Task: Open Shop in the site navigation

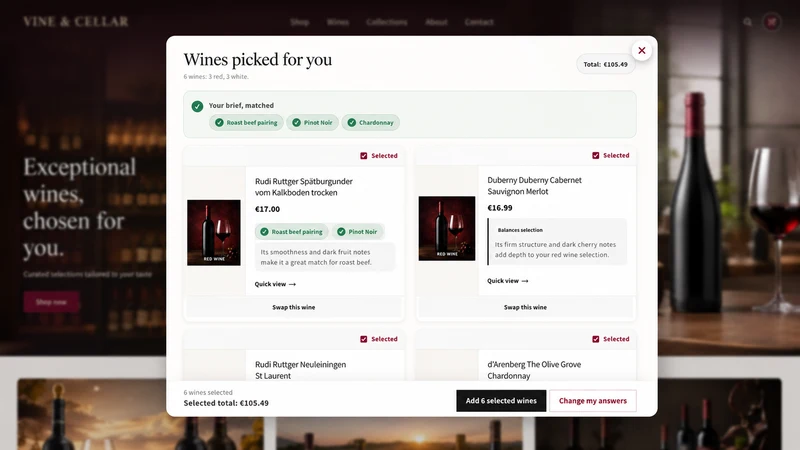Action: click(x=299, y=22)
